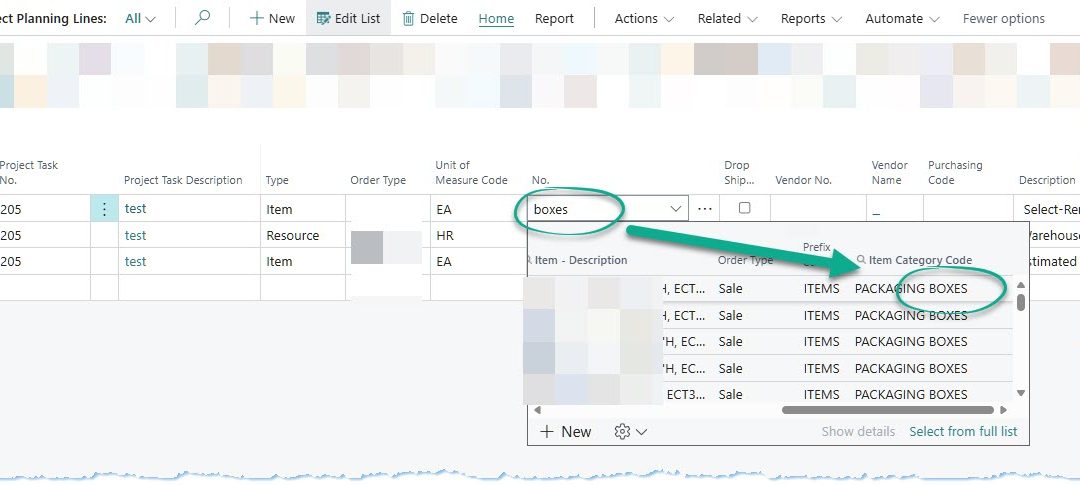Screen dimensions: 1080x485
Task: Click the New plus action
Action: pos(271,19)
